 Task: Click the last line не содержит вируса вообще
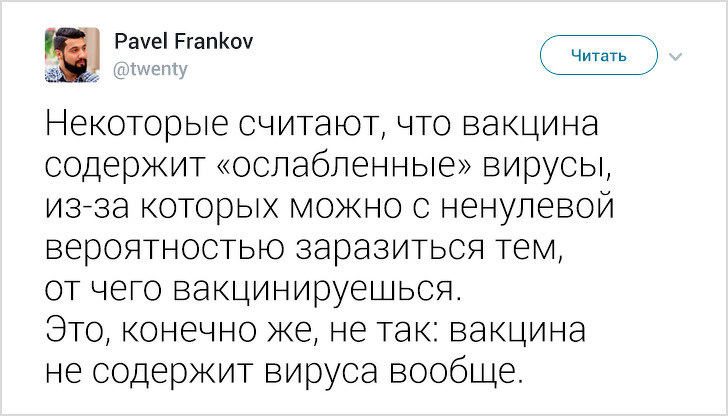click(284, 371)
